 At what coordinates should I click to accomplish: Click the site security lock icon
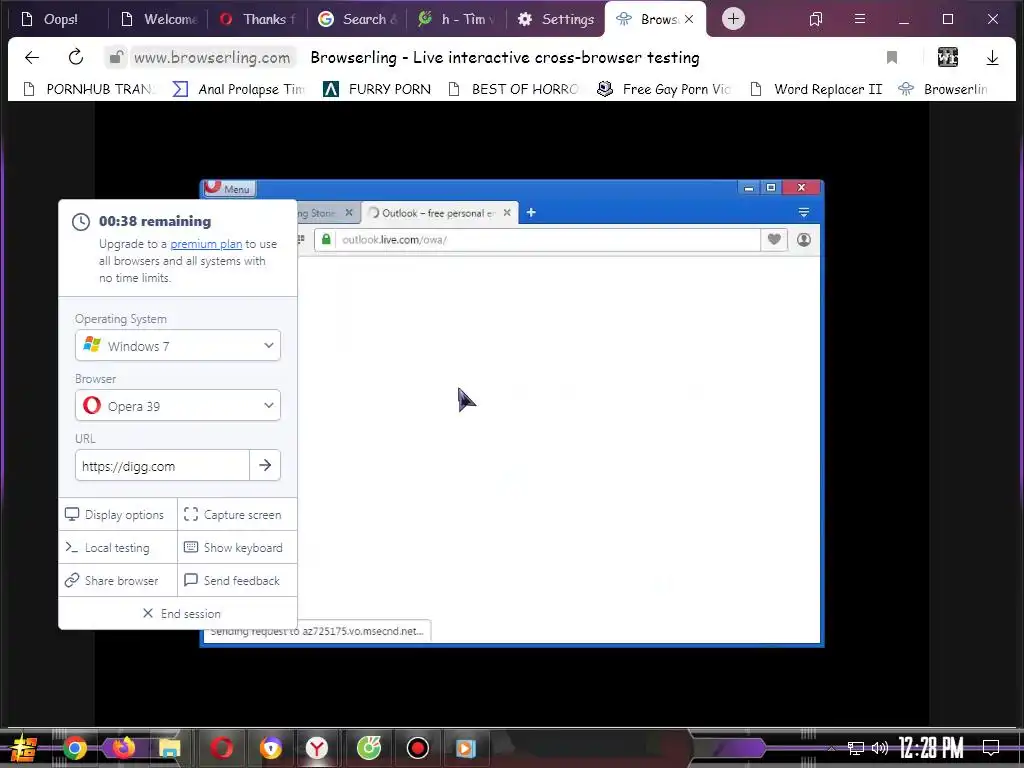point(116,57)
